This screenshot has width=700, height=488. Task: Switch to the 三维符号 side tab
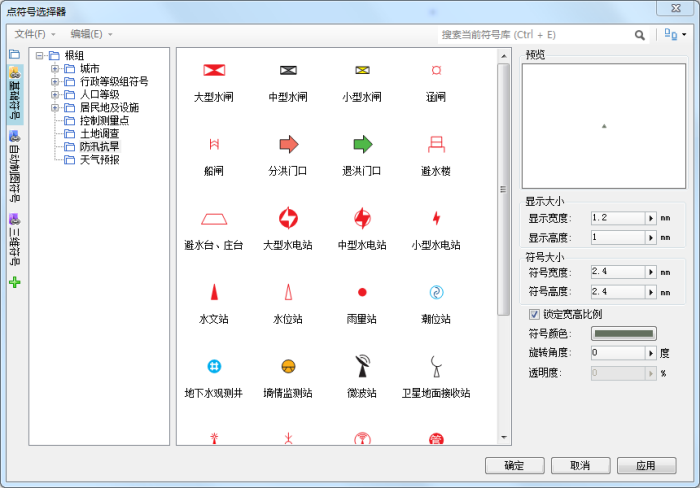coord(15,238)
